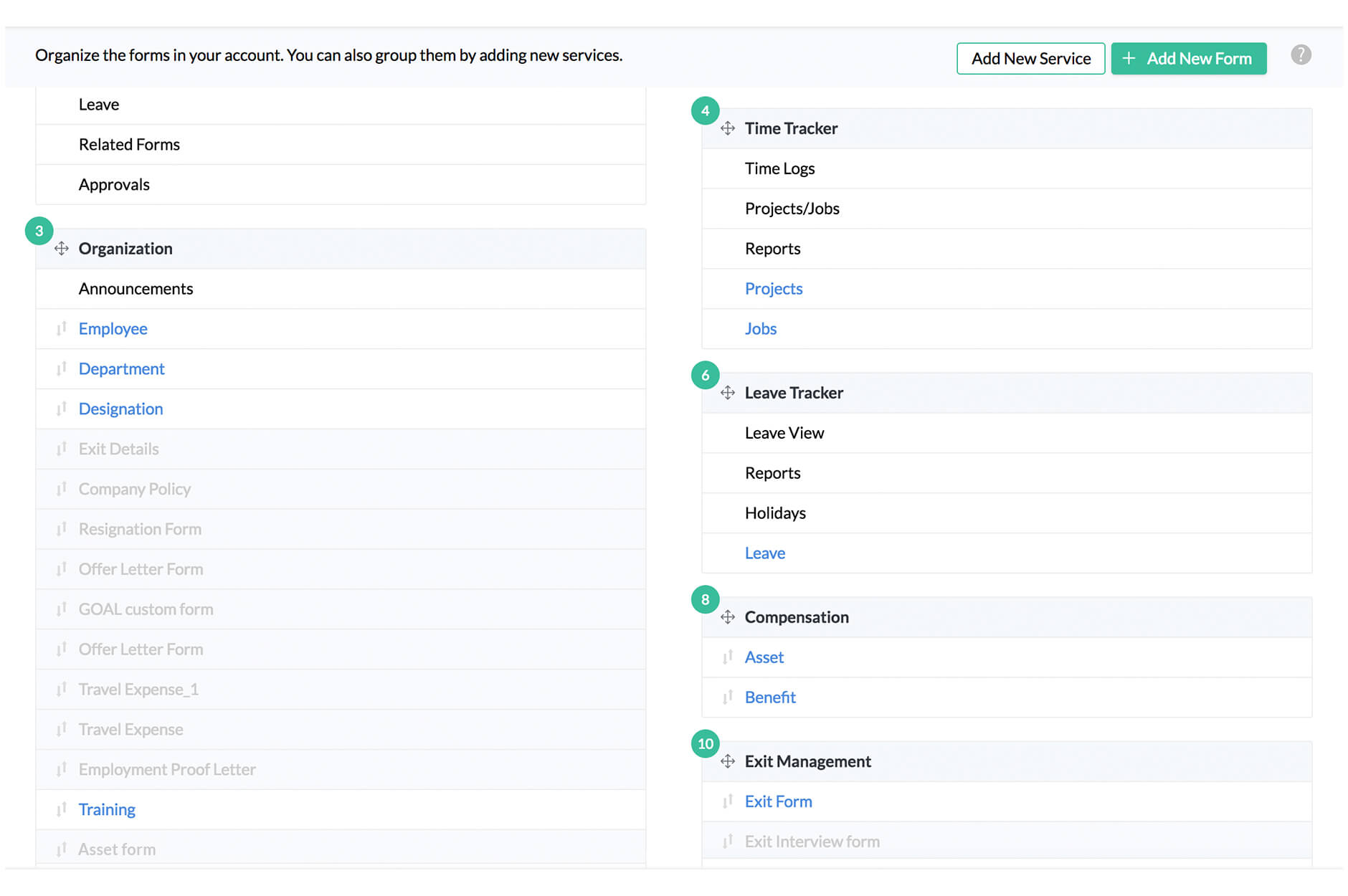Viewport: 1348px width, 896px height.
Task: Click the move handle beside Compensation
Action: pyautogui.click(x=728, y=617)
